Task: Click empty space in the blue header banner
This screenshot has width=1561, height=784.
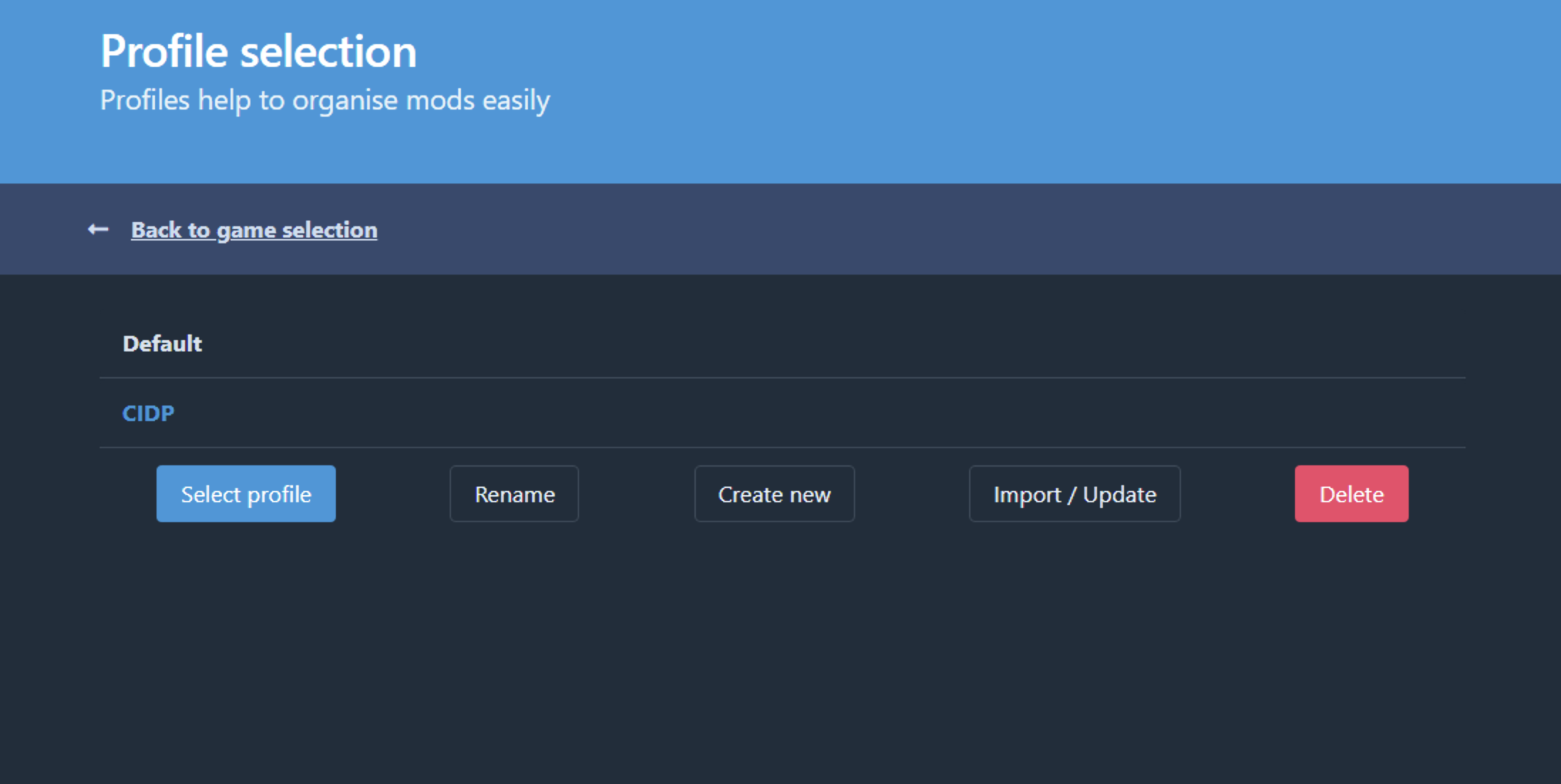Action: (1067, 92)
